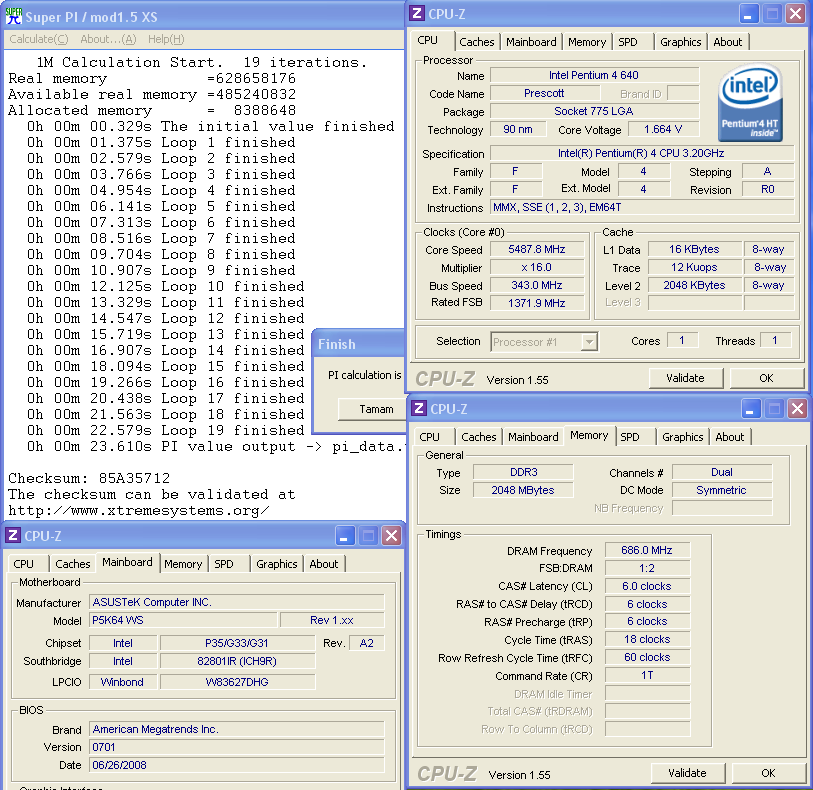
Task: Select About tab in CPU-Z Memory window
Action: click(730, 437)
